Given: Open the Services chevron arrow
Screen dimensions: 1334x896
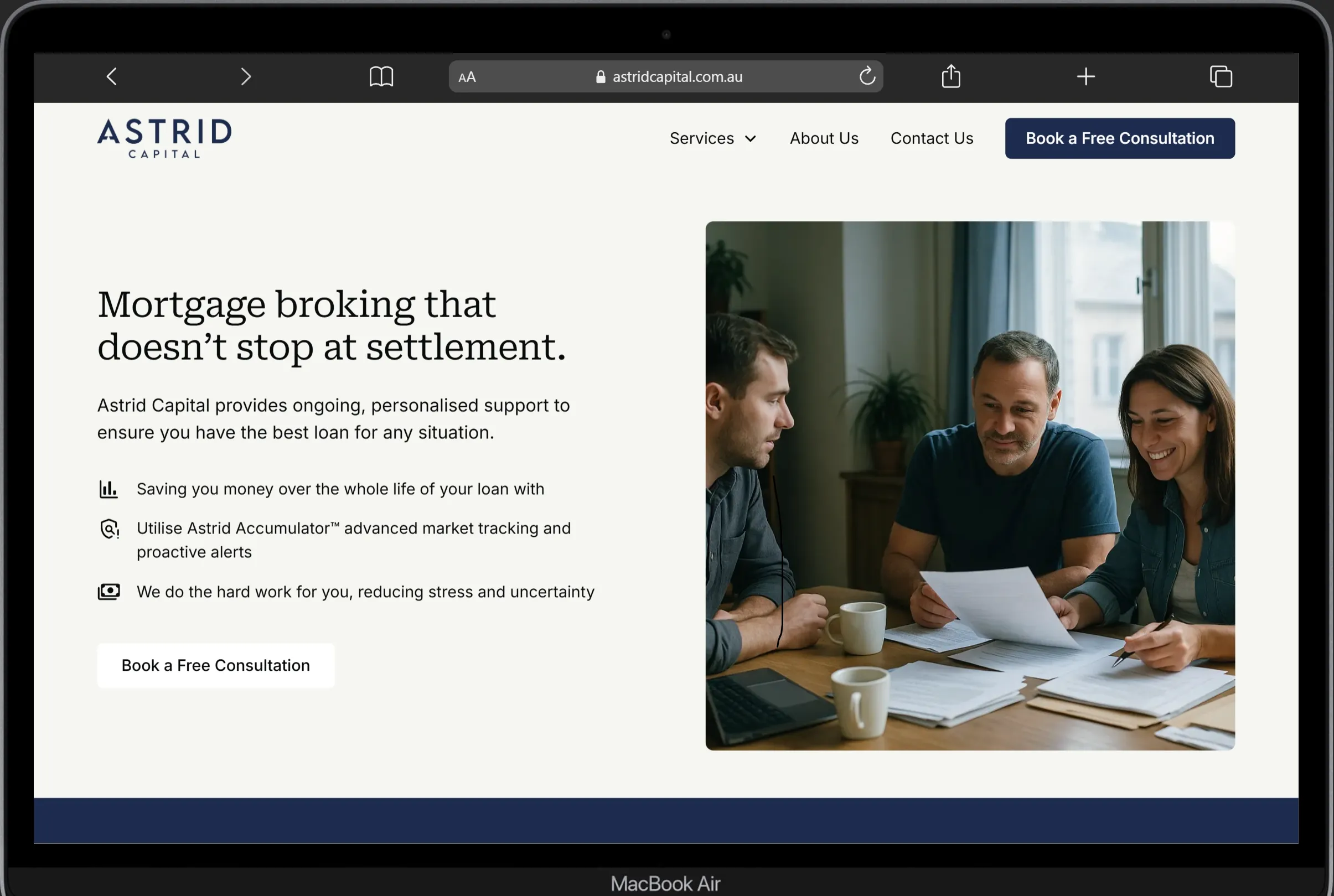Looking at the screenshot, I should tap(749, 138).
